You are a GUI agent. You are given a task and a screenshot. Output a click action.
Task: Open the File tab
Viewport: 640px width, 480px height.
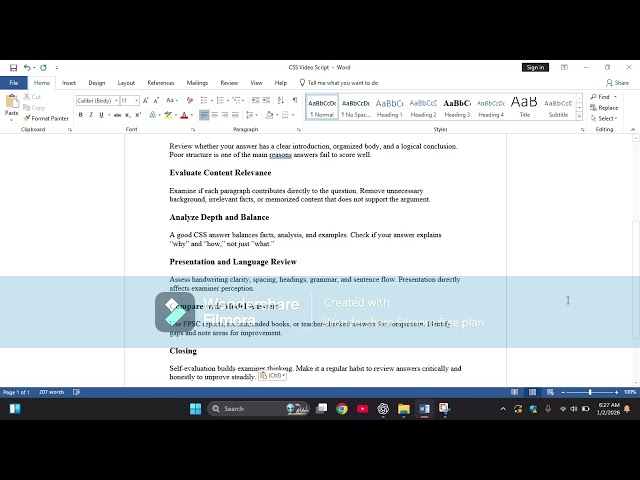point(14,83)
